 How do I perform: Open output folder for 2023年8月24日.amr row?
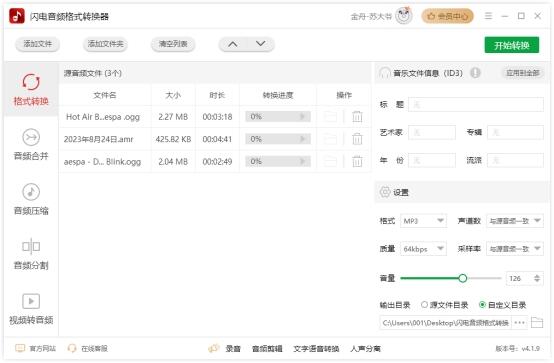click(330, 139)
